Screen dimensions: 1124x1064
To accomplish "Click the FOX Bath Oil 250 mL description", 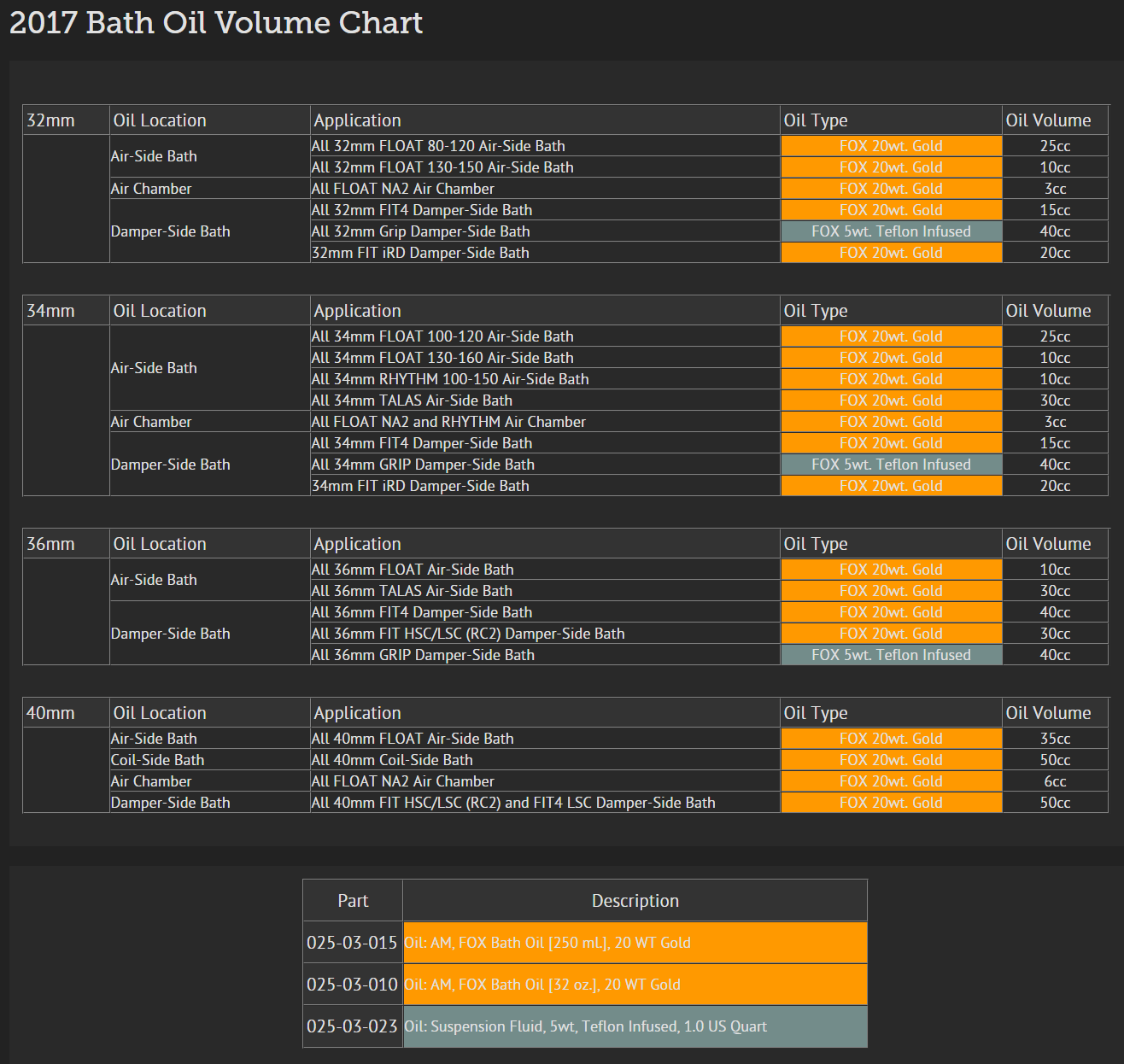I will click(547, 943).
